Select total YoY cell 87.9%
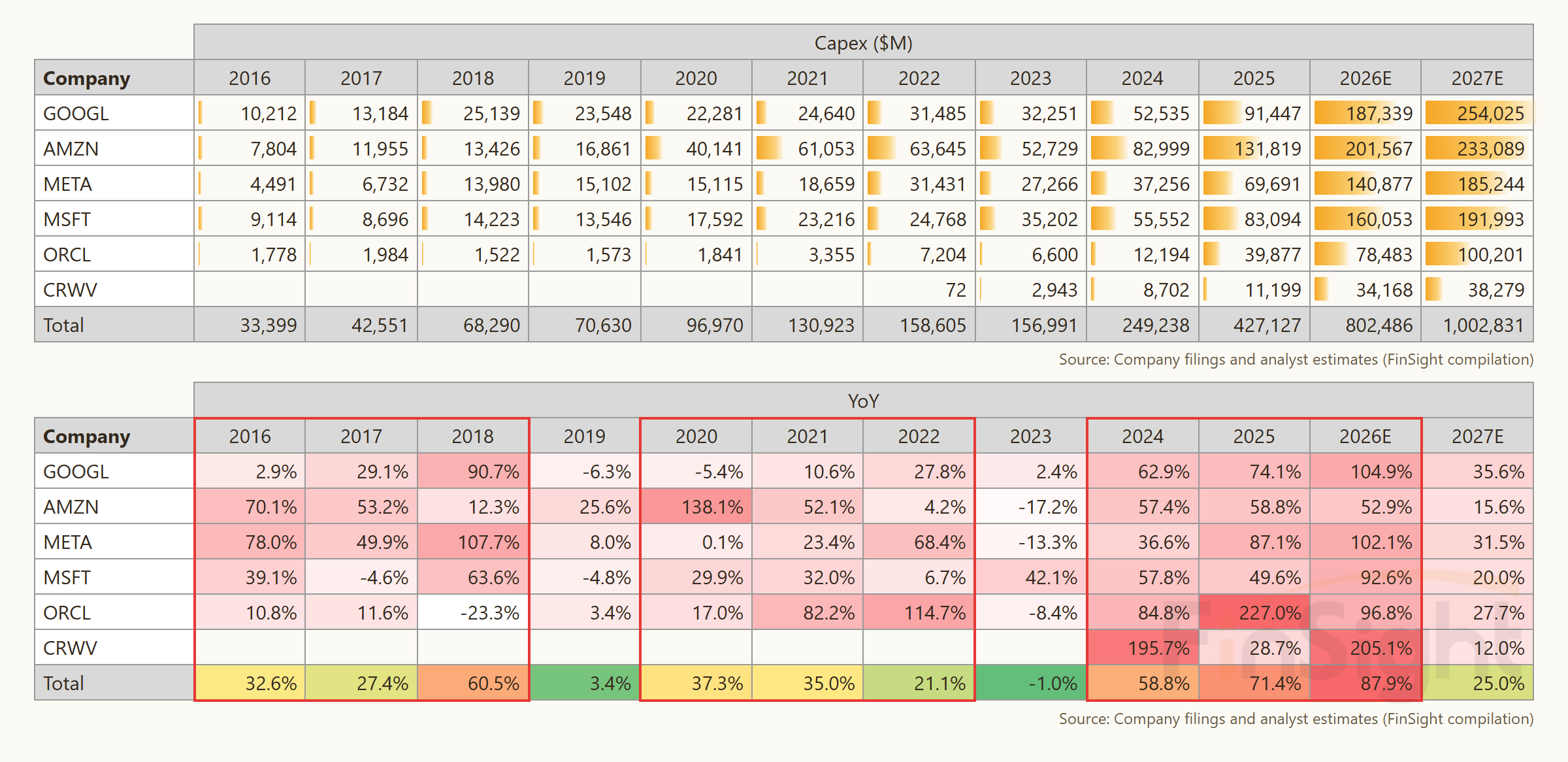Screen dimensions: 1568x762 pos(1365,683)
